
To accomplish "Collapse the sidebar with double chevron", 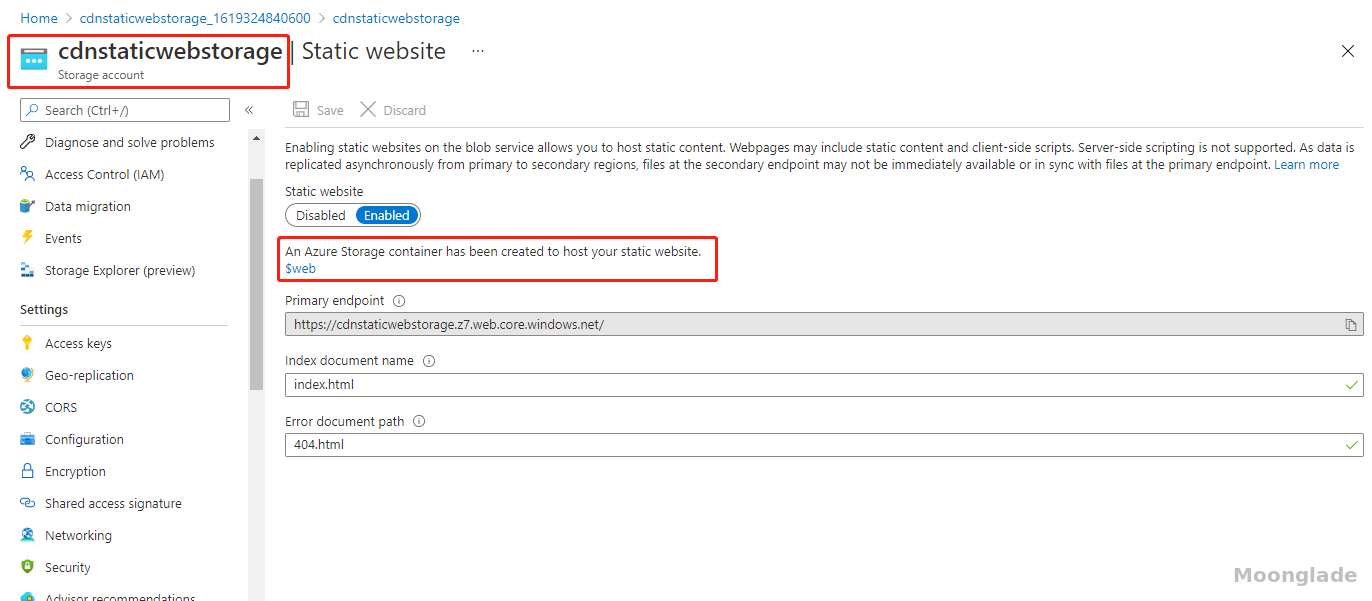I will pos(249,110).
